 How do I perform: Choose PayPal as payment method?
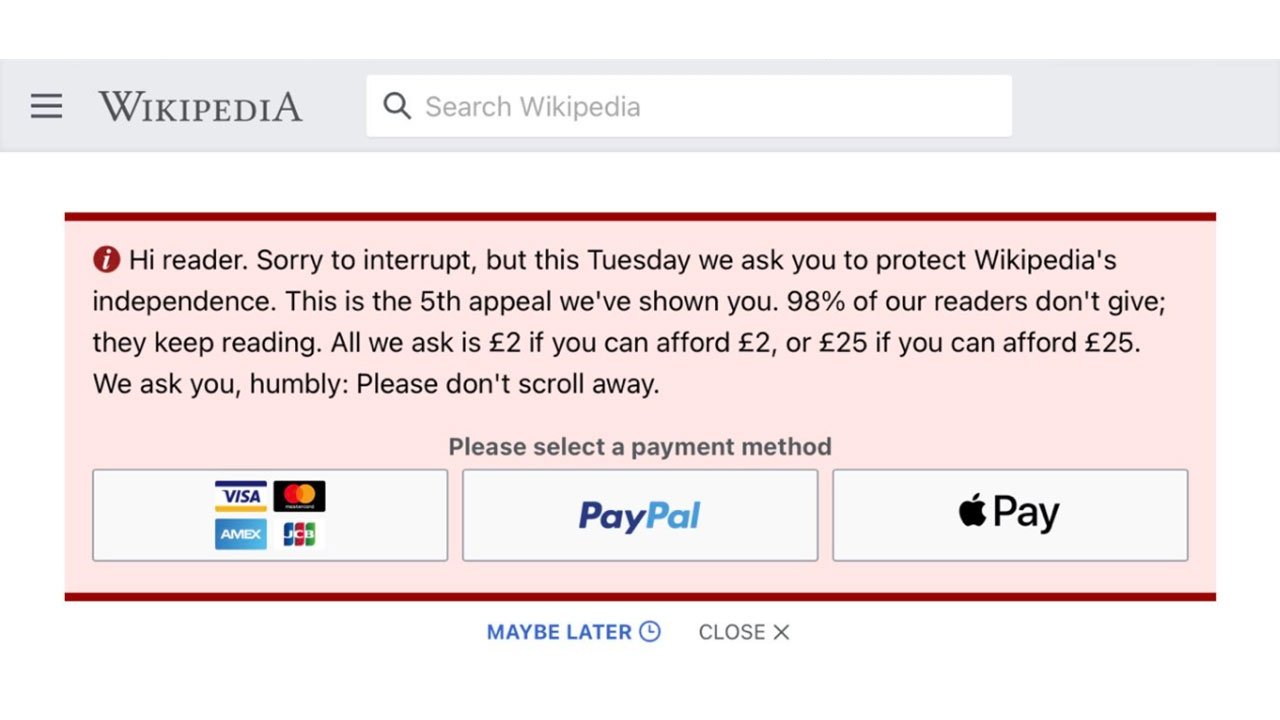[x=640, y=515]
